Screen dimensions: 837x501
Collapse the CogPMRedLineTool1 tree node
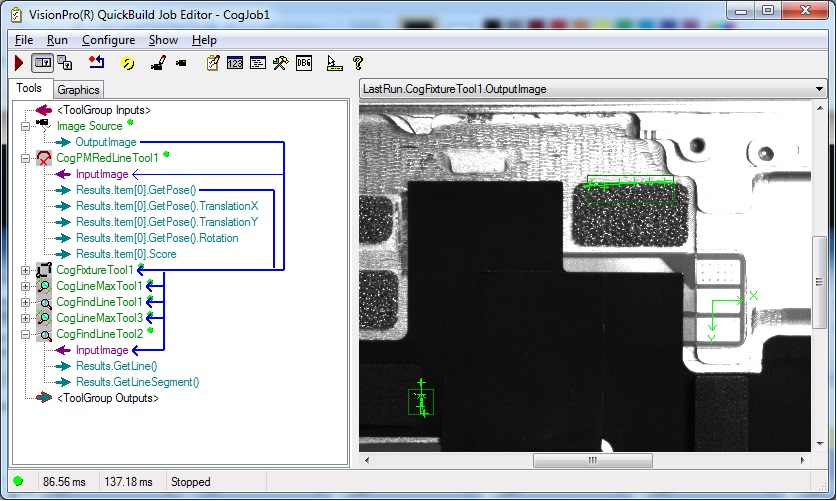[x=24, y=158]
